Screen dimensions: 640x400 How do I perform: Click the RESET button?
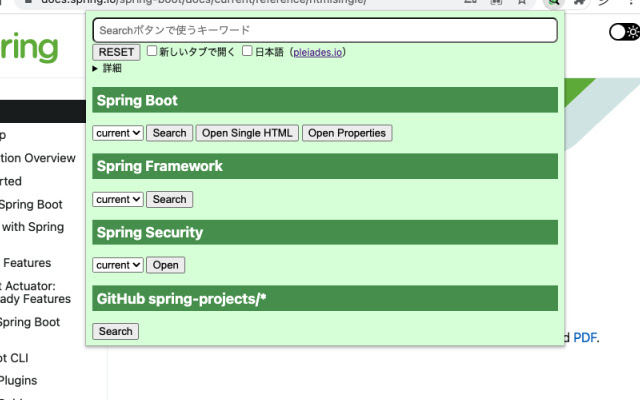tap(116, 52)
